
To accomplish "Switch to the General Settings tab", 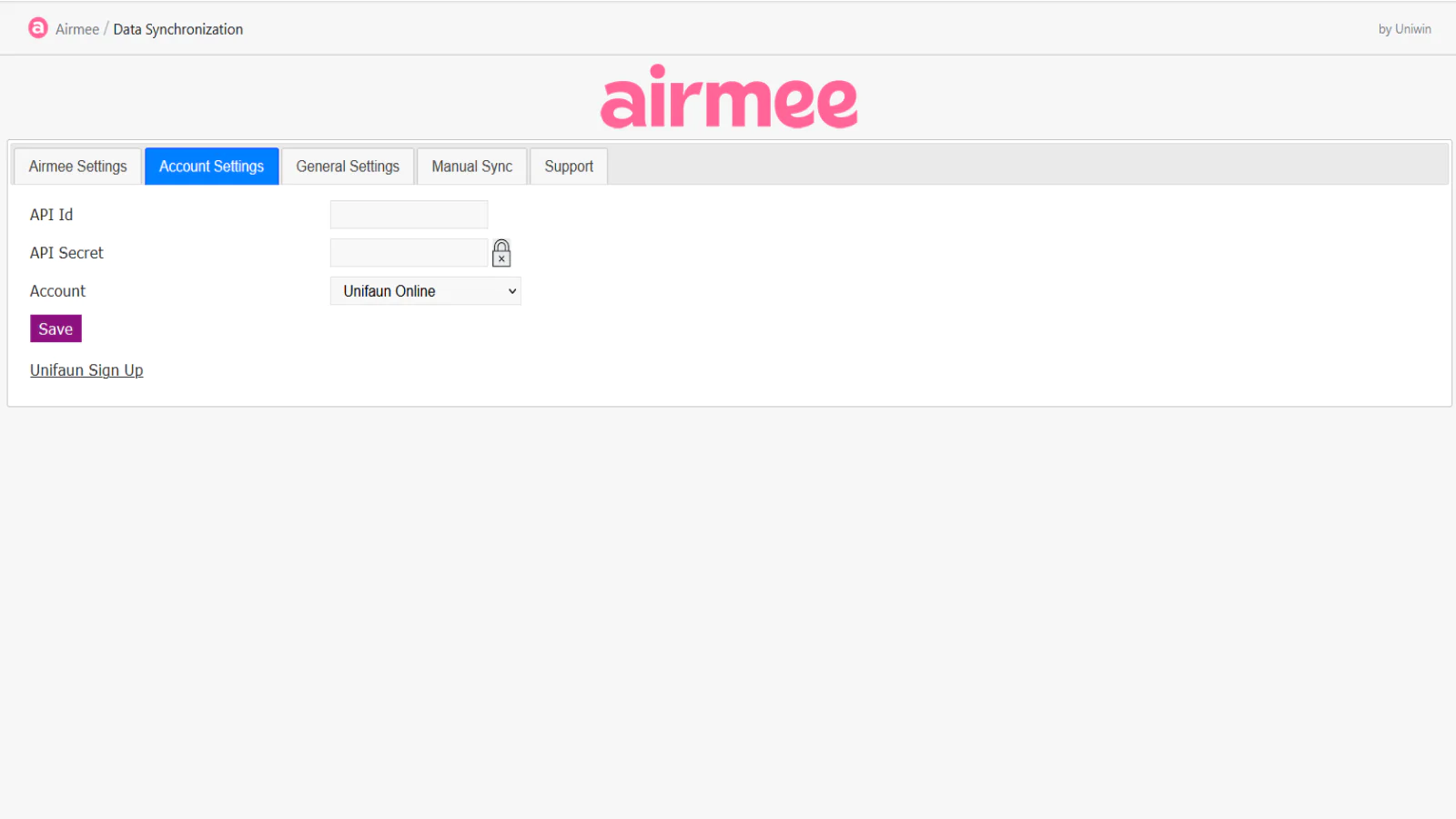I will click(x=348, y=167).
